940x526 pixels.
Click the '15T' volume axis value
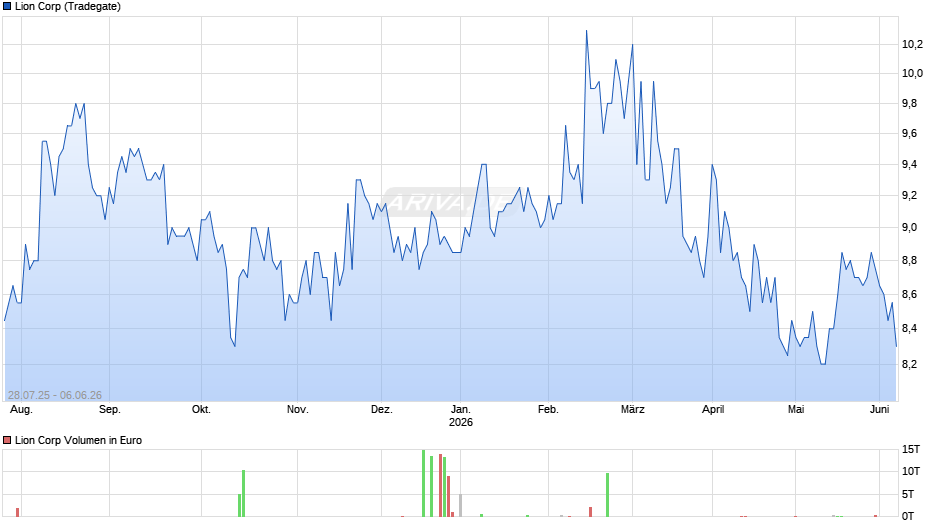pyautogui.click(x=911, y=449)
